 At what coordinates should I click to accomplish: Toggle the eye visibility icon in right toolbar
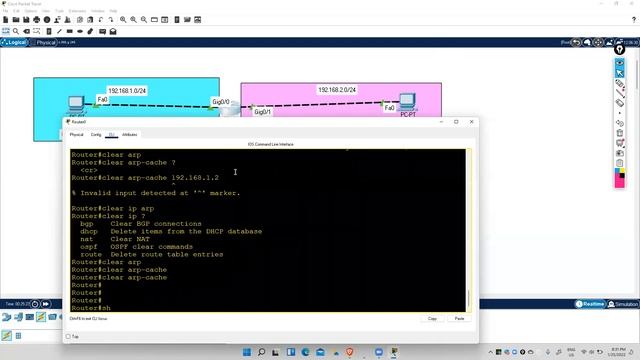coord(620,63)
